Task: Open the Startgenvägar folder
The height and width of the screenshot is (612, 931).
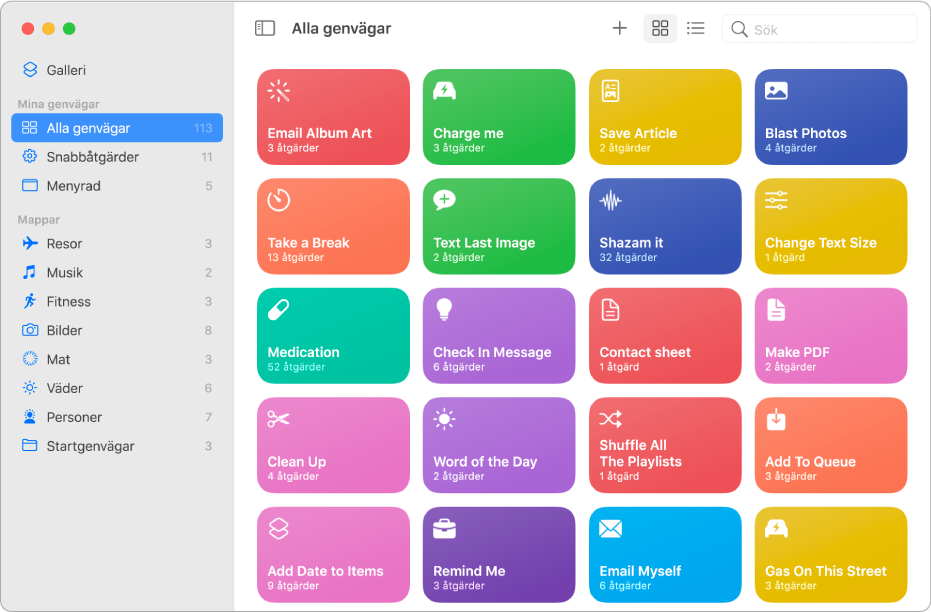Action: pyautogui.click(x=90, y=446)
